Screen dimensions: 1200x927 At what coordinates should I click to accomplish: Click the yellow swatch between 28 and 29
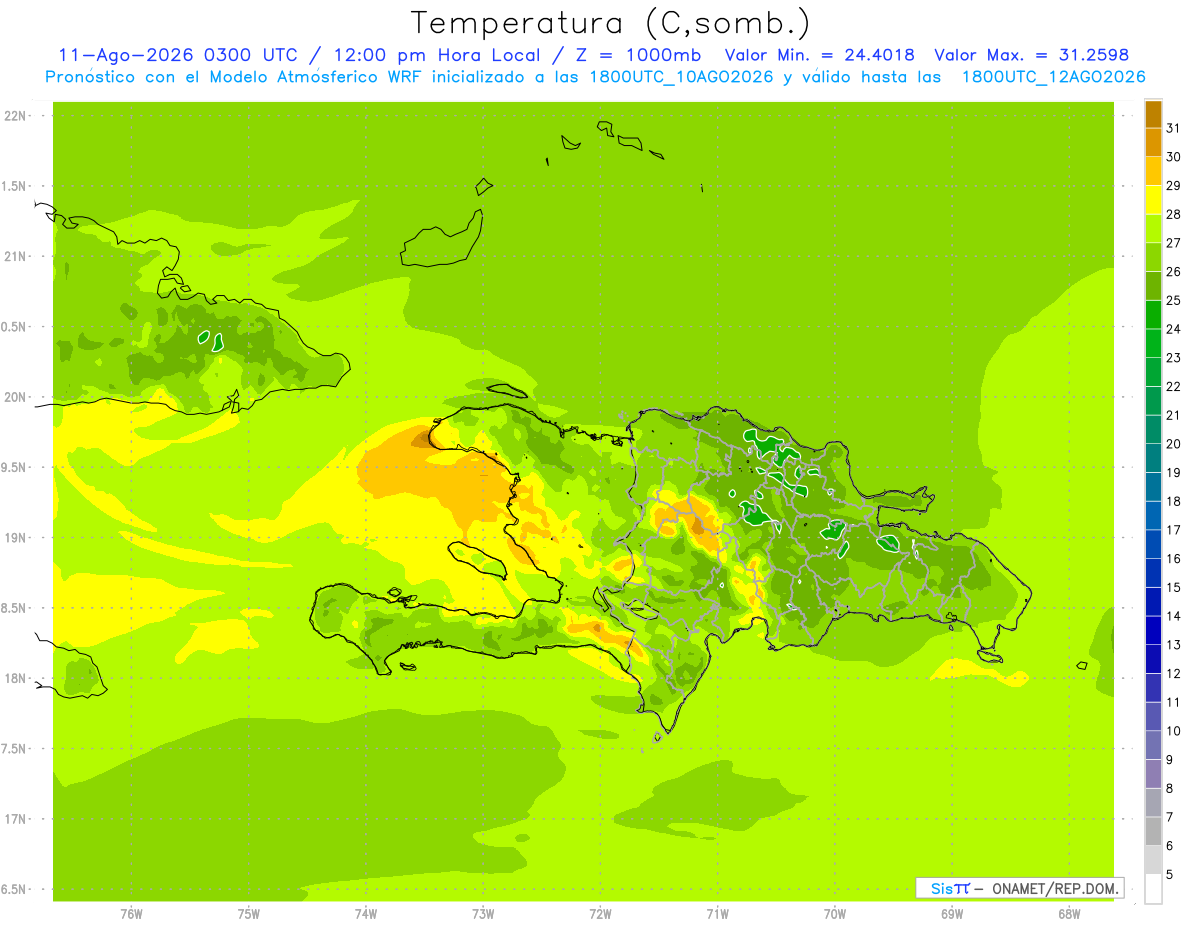click(x=1153, y=200)
